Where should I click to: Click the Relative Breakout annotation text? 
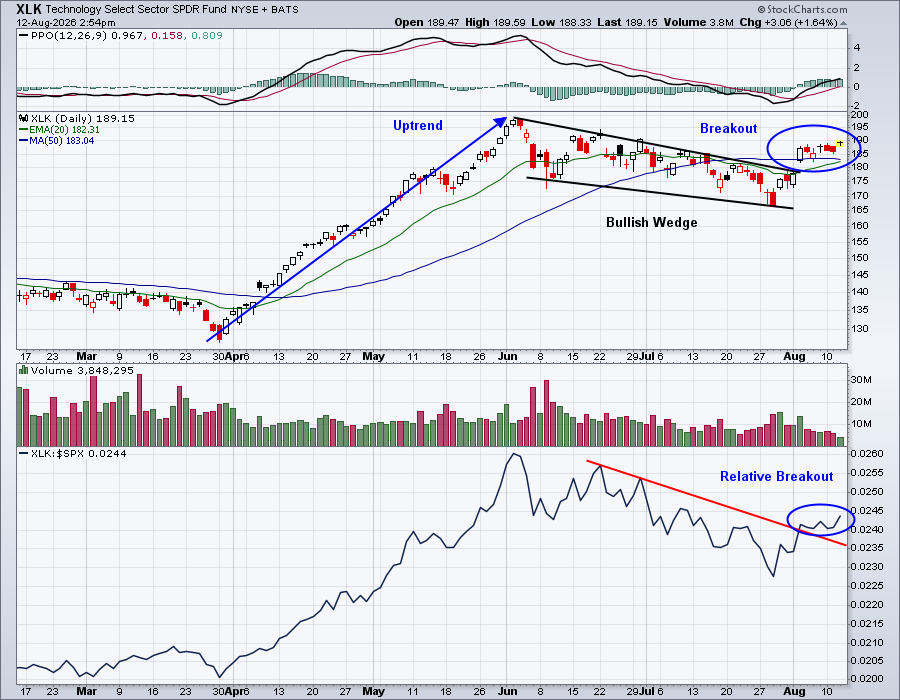[777, 476]
